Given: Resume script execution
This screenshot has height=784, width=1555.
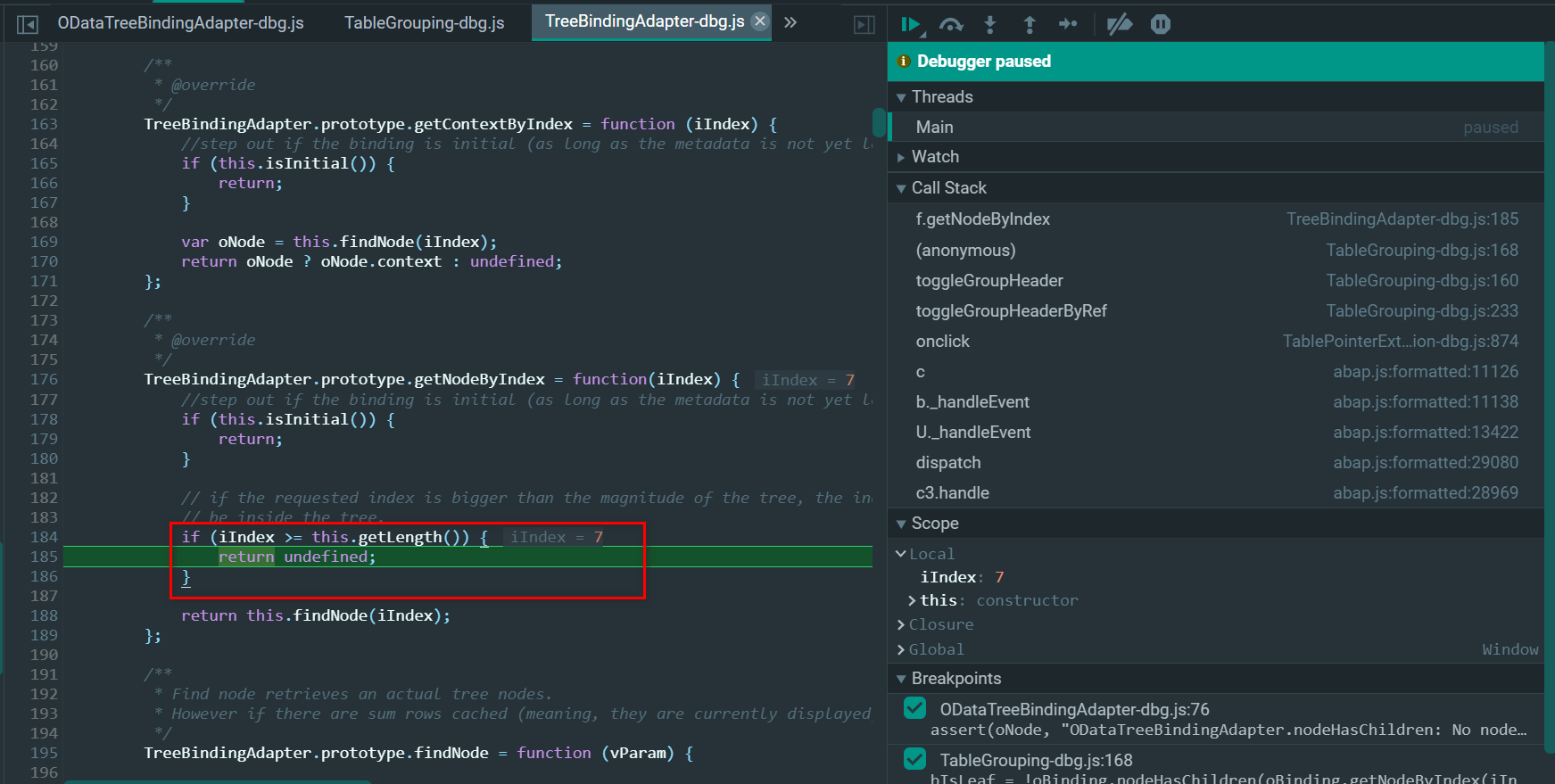Looking at the screenshot, I should 911,25.
